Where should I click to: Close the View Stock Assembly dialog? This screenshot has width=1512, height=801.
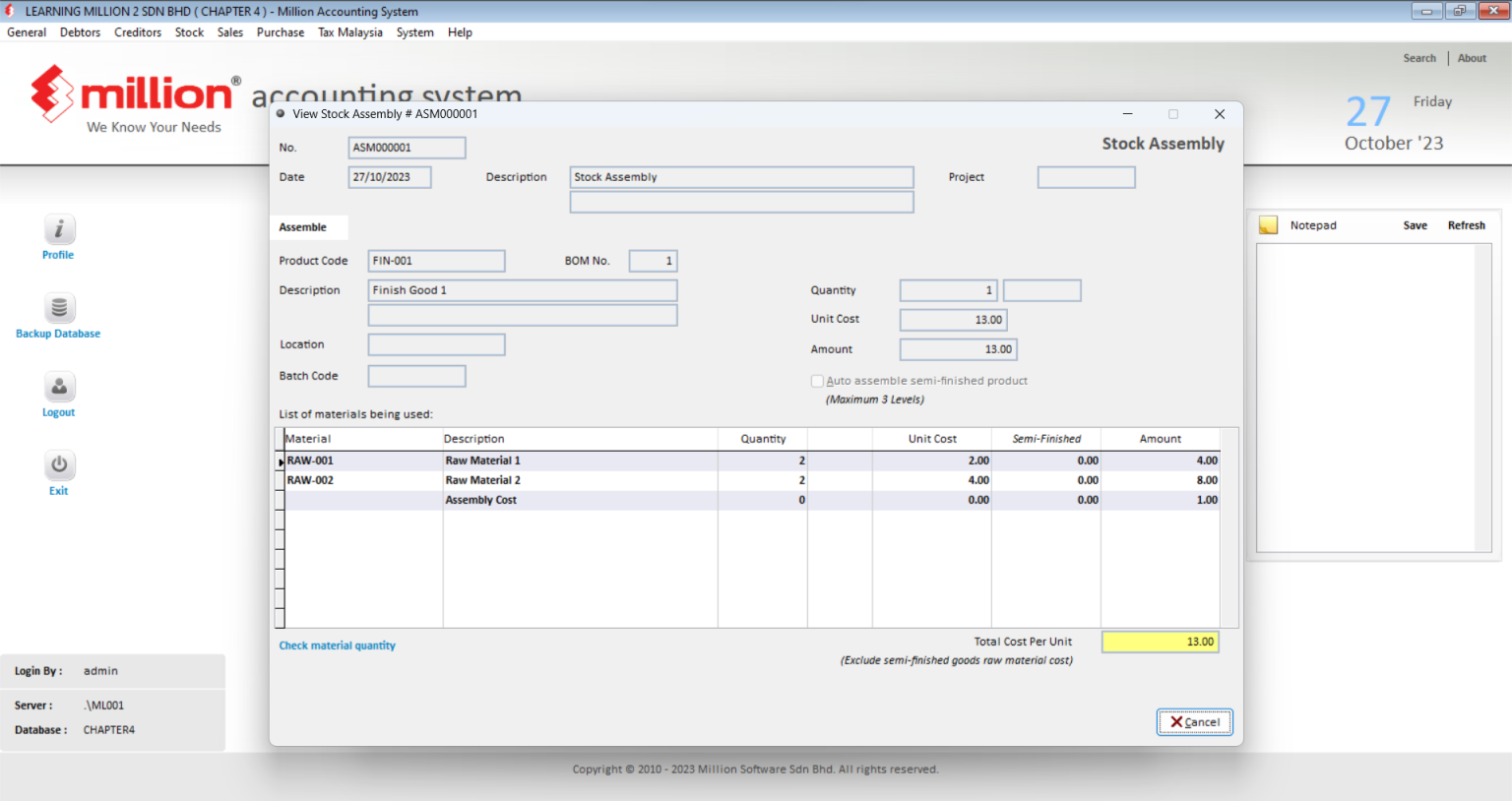pyautogui.click(x=1220, y=114)
